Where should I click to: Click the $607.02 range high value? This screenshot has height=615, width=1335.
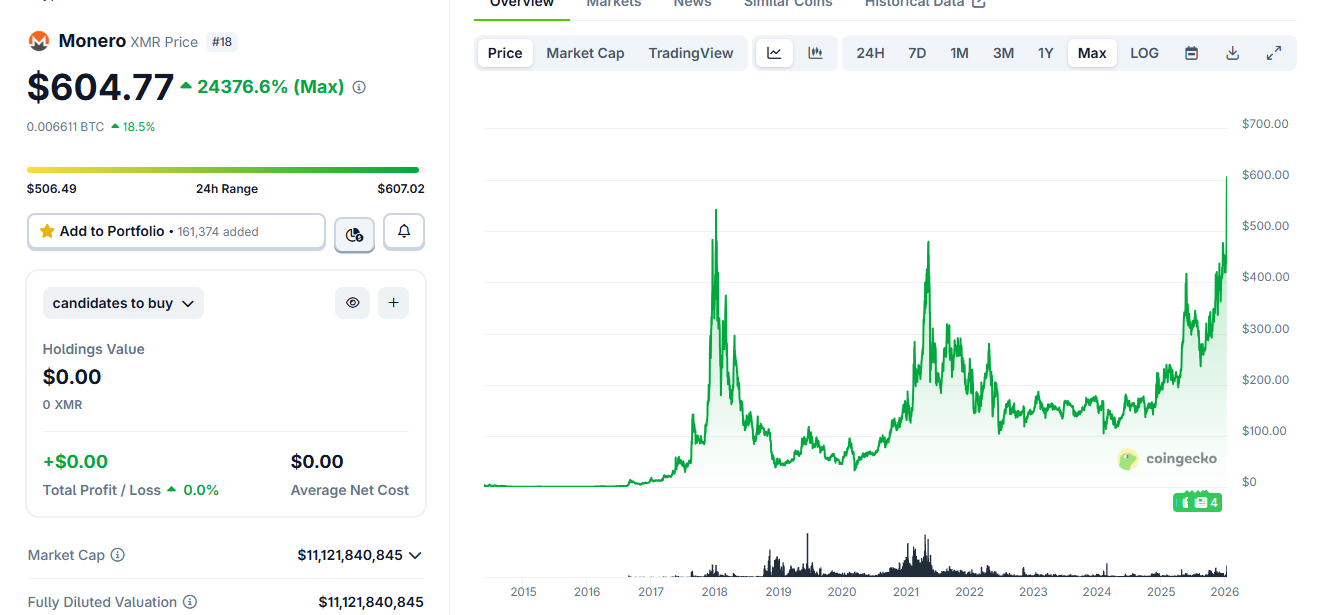point(401,189)
